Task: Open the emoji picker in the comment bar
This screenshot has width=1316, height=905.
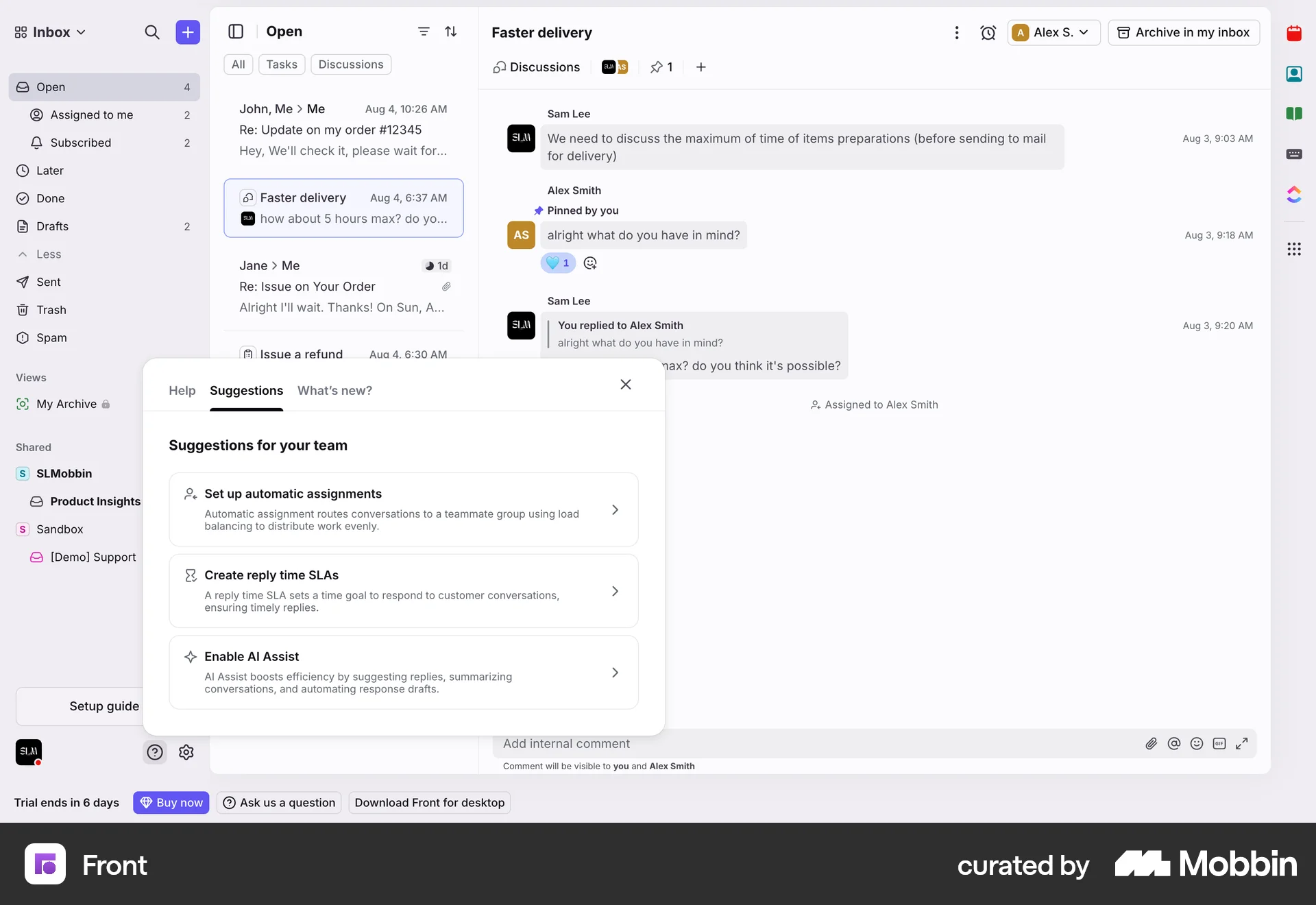Action: point(1197,744)
